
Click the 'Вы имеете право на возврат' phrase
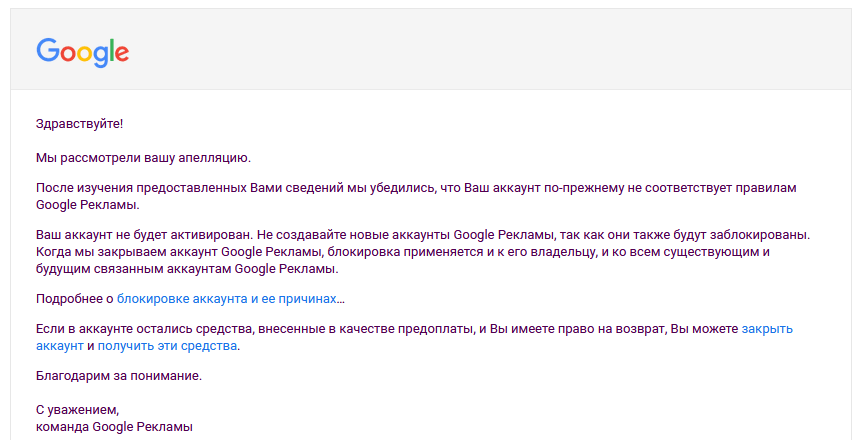coord(578,329)
